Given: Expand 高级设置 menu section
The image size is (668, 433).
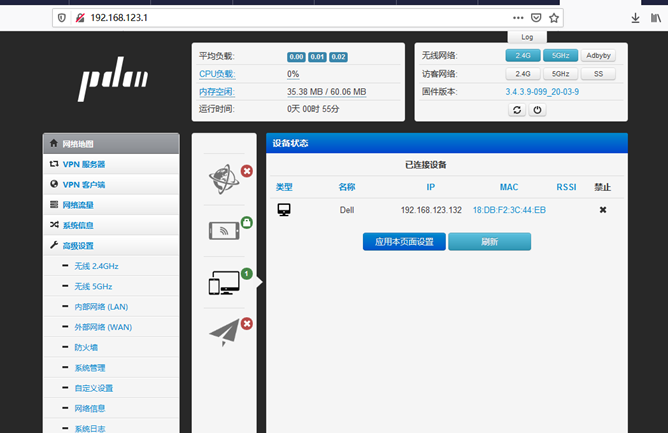Looking at the screenshot, I should point(111,246).
